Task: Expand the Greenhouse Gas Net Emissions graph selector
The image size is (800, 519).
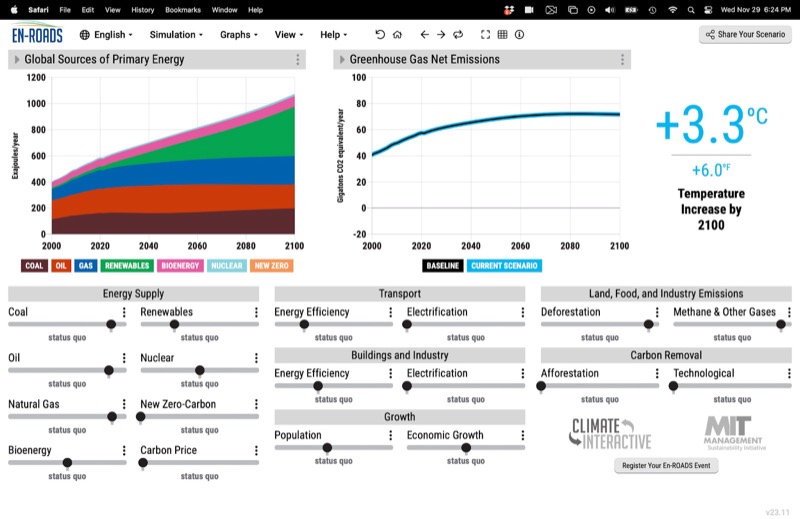Action: point(342,60)
